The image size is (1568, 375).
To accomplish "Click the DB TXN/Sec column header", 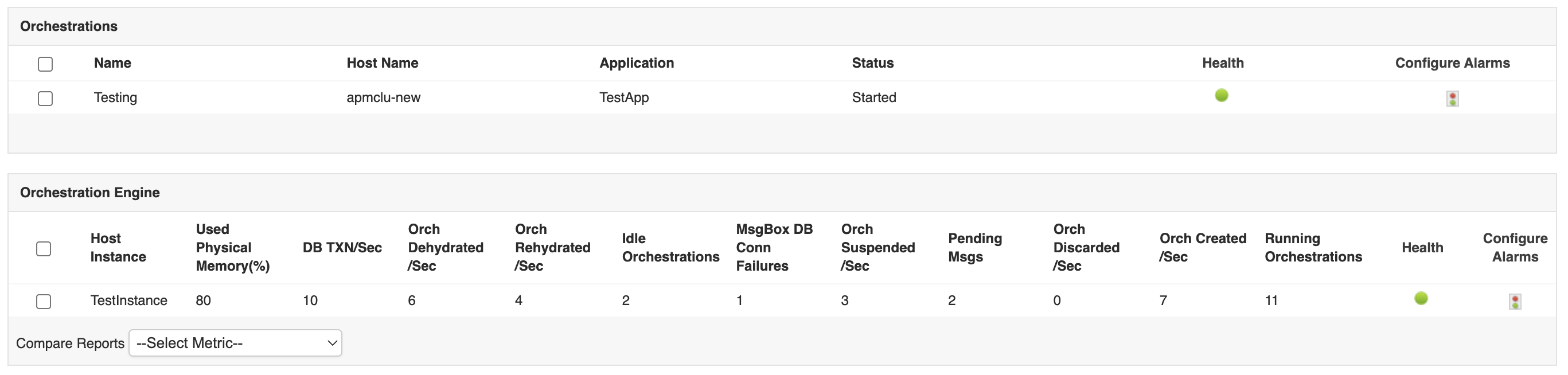I will 342,248.
